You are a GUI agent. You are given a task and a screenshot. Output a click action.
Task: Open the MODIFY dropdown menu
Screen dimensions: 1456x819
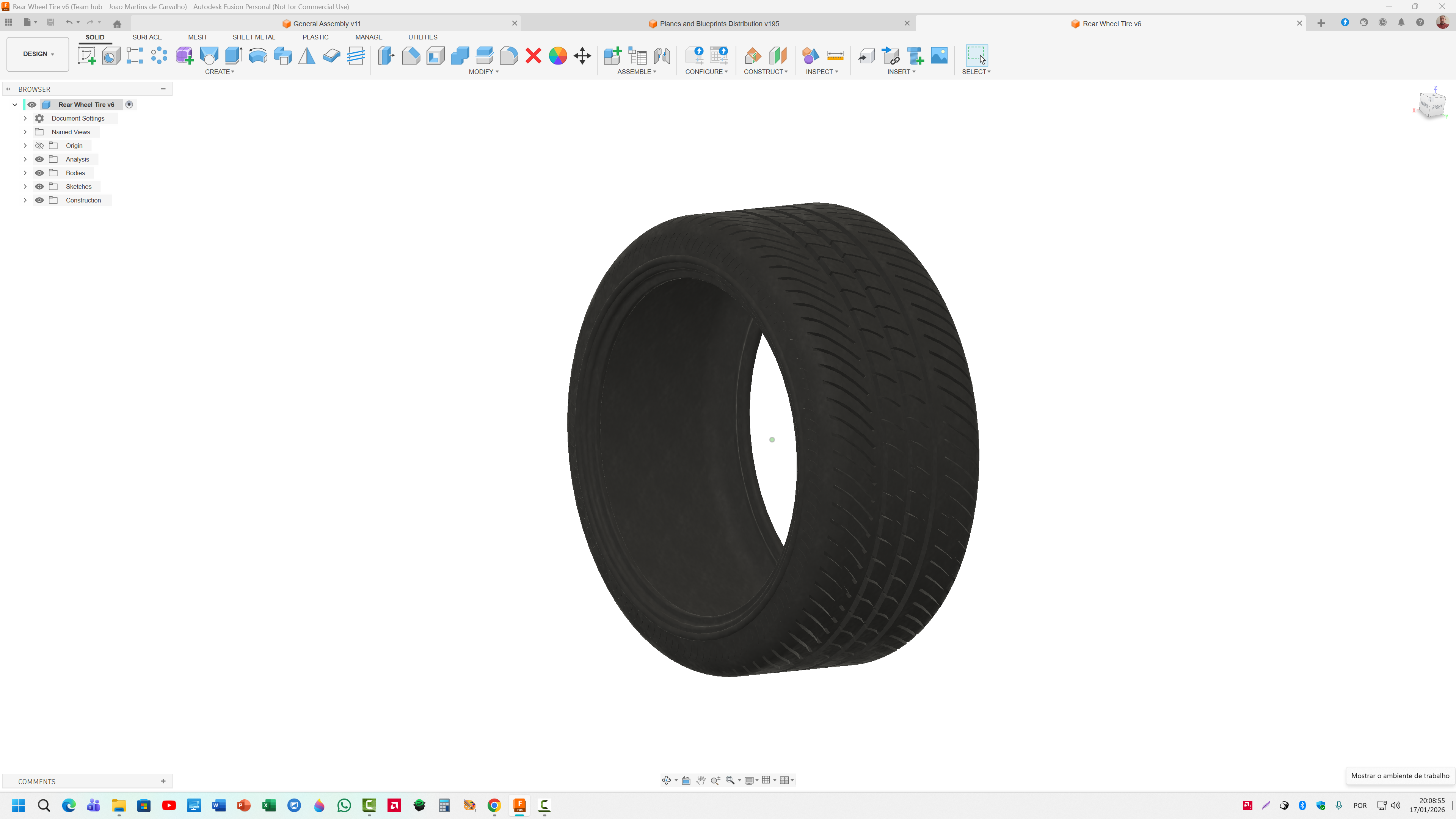[483, 72]
